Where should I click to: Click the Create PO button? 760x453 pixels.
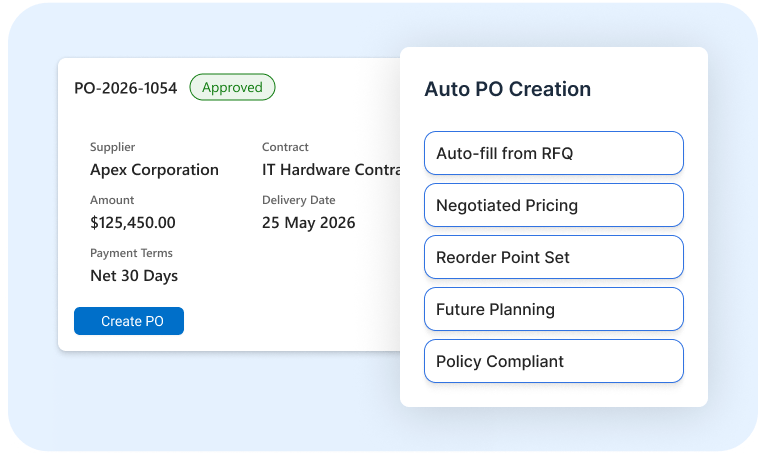[129, 321]
